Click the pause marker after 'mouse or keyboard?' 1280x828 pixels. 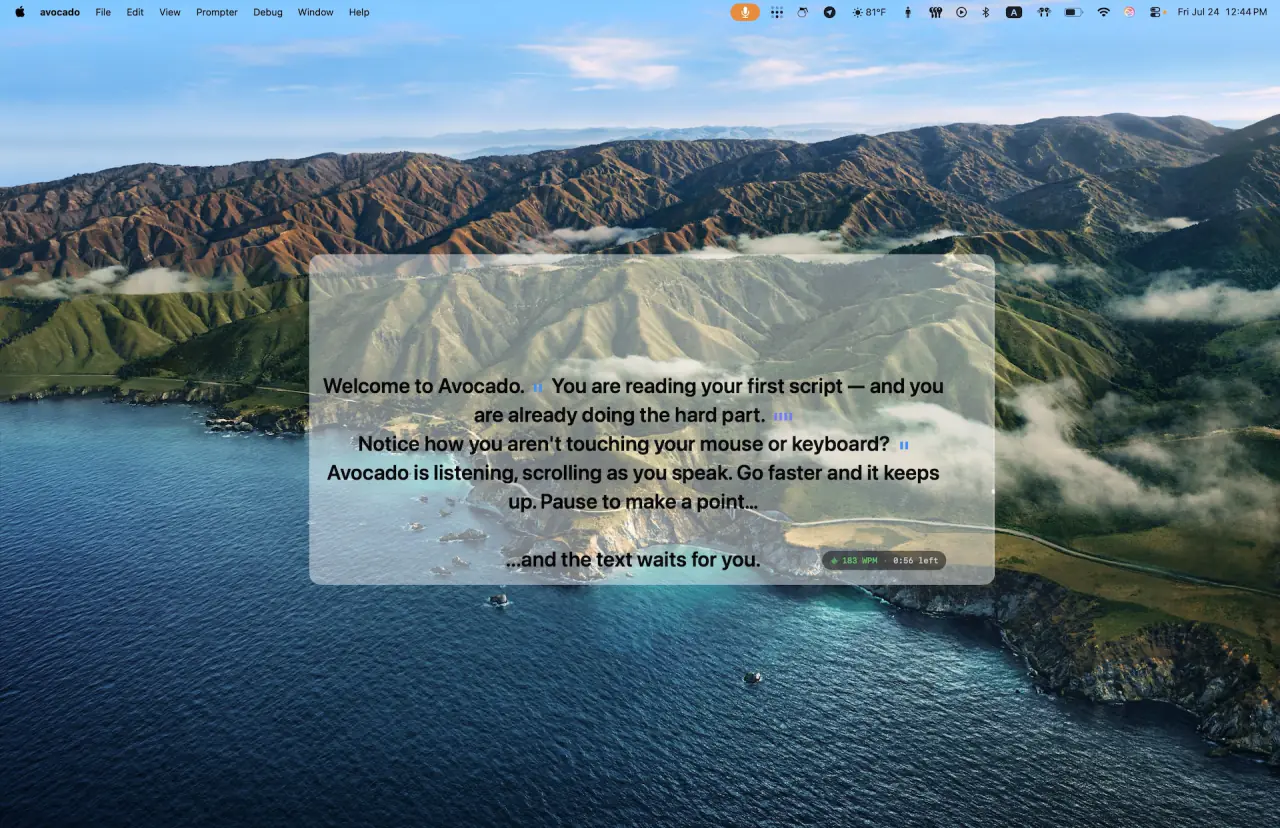(x=904, y=445)
